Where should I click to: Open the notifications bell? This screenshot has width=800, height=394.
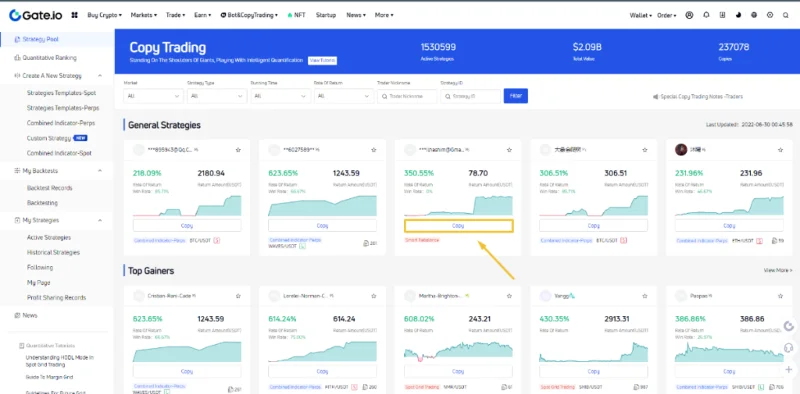(x=706, y=15)
